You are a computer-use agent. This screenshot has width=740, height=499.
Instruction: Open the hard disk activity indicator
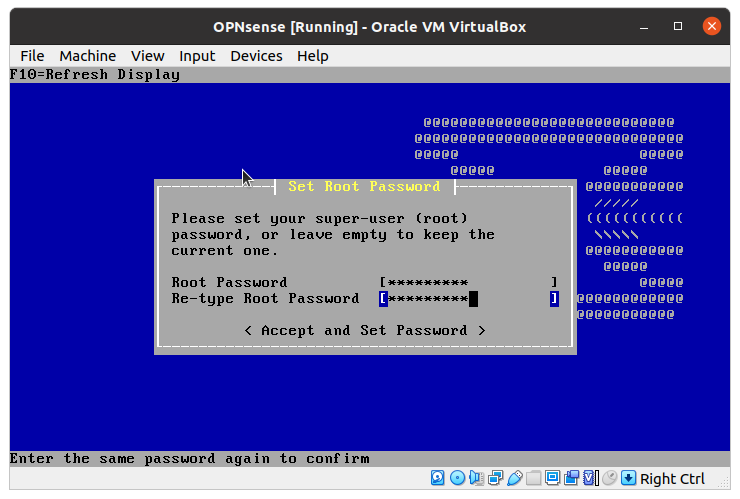pyautogui.click(x=437, y=478)
